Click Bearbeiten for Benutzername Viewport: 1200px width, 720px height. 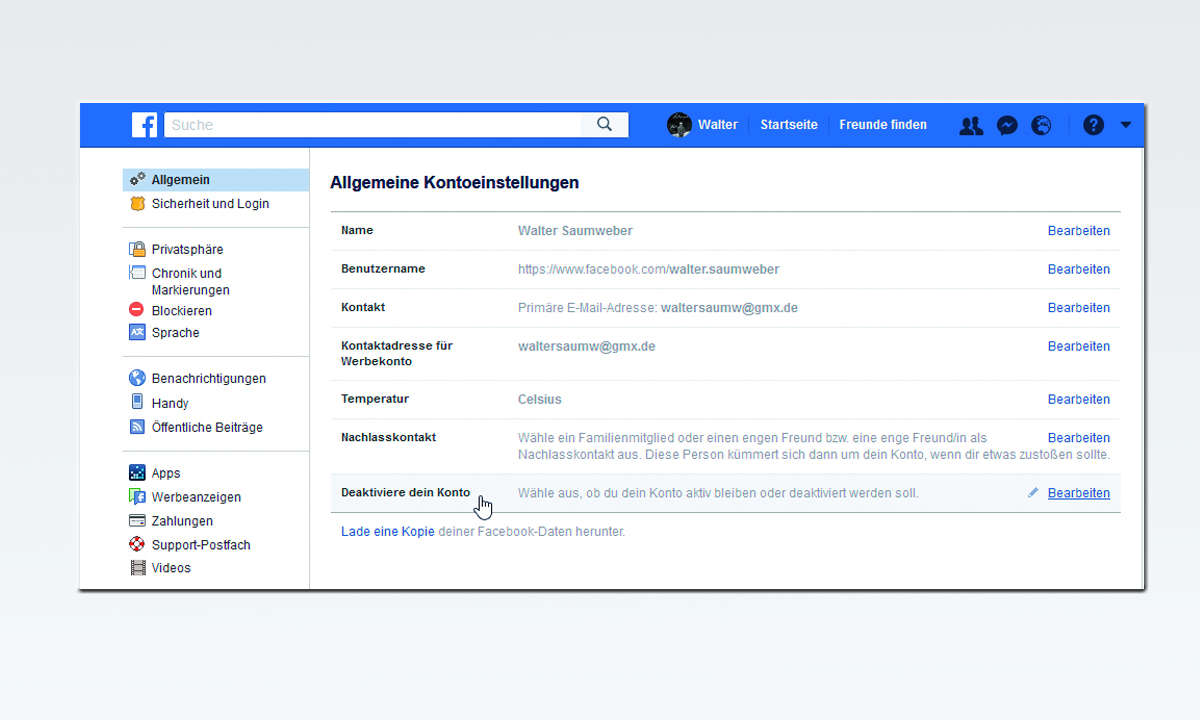1079,269
